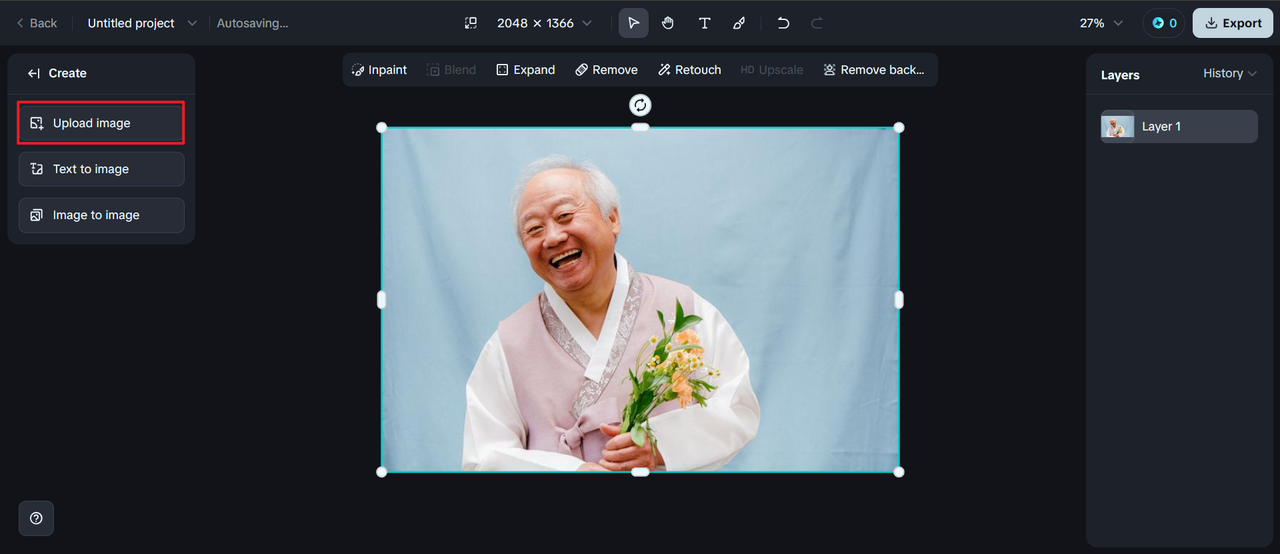Click the Export button

tap(1232, 23)
